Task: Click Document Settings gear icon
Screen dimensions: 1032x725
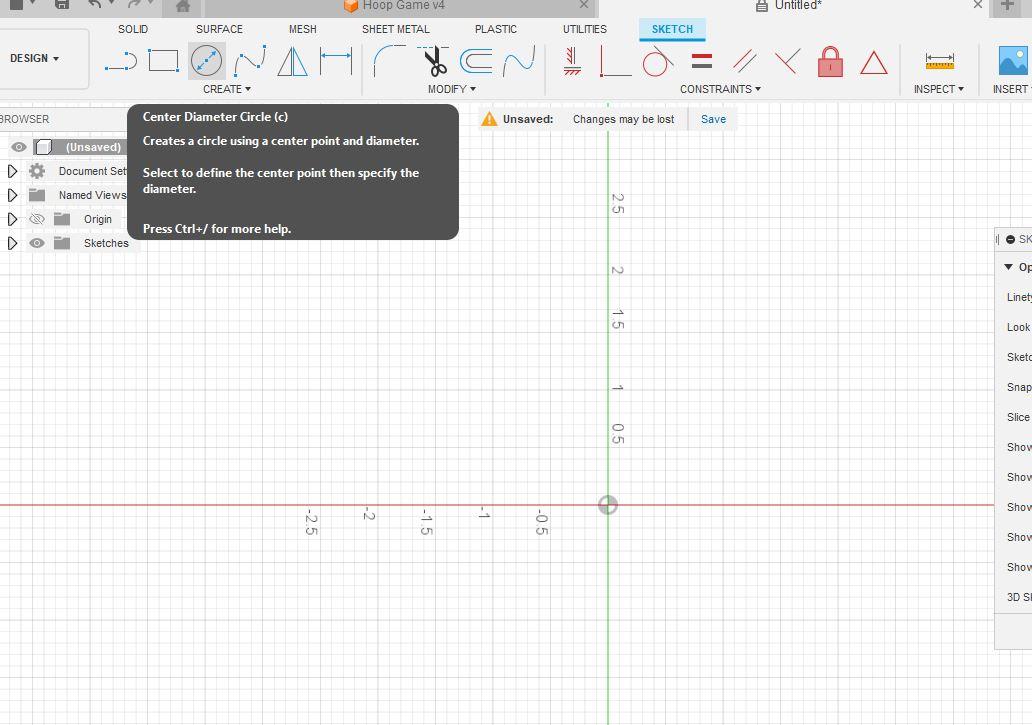Action: (37, 171)
